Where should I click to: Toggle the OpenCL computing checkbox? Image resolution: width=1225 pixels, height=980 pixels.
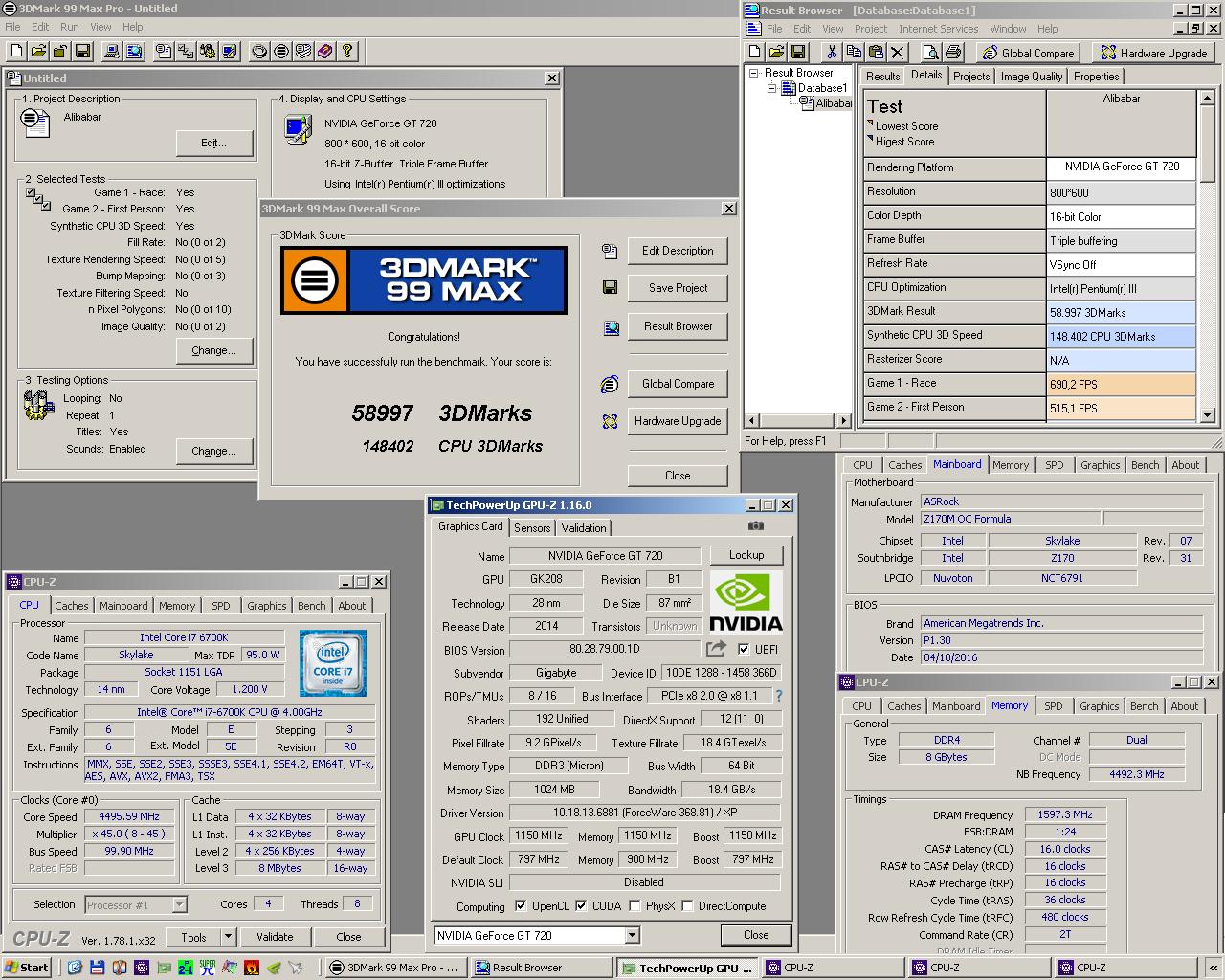point(521,905)
